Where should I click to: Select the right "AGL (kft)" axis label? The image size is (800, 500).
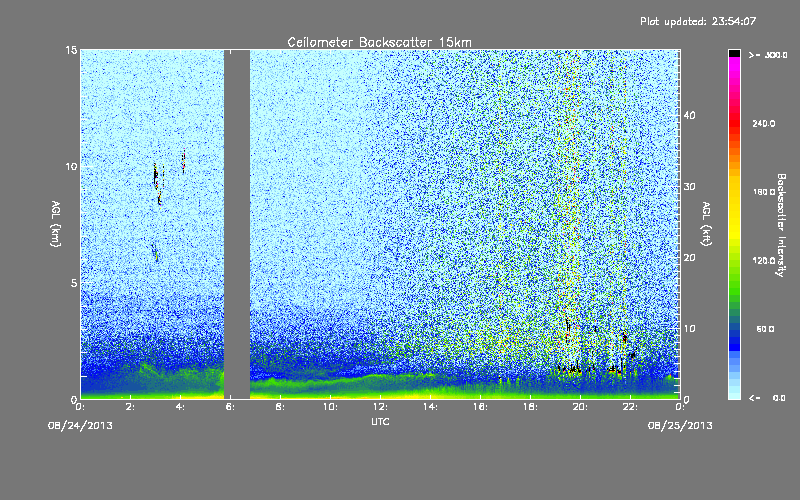click(x=707, y=224)
